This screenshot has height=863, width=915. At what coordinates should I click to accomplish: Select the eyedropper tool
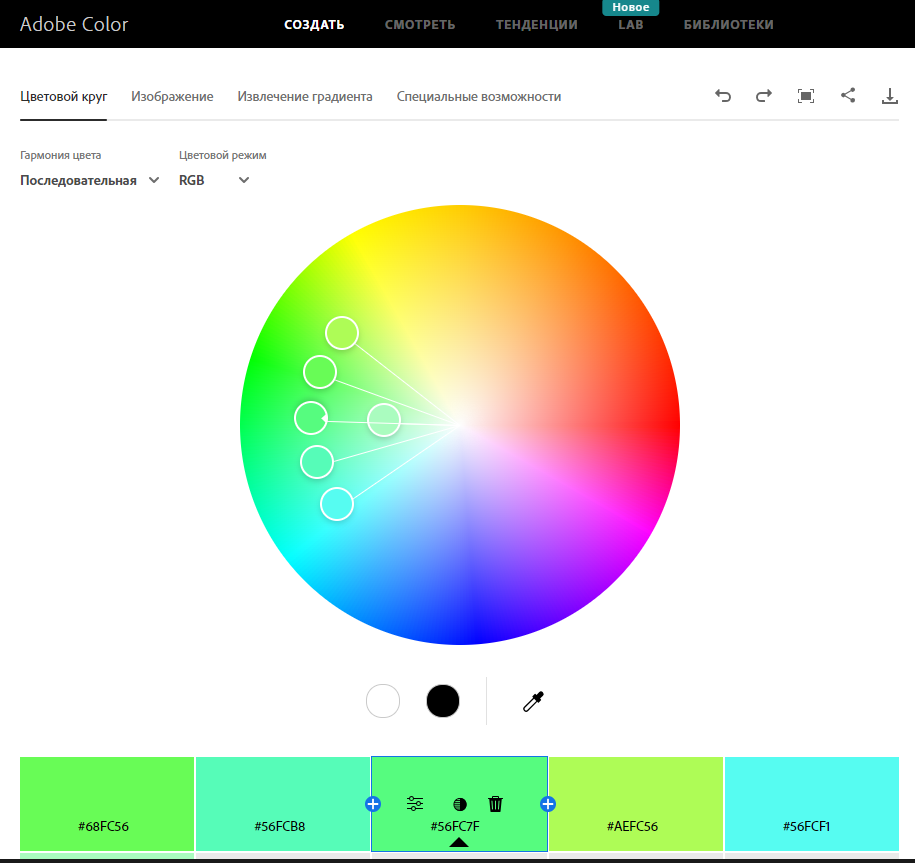[533, 701]
